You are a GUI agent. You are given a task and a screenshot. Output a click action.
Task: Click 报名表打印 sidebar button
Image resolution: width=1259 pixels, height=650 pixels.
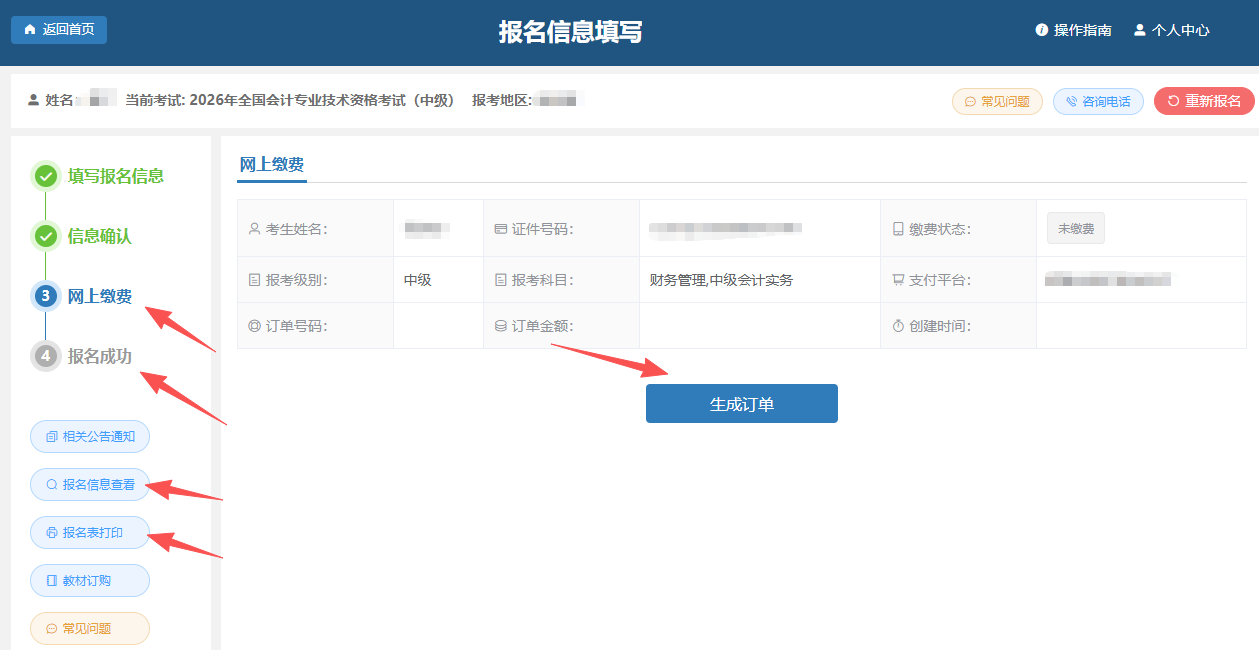click(90, 532)
